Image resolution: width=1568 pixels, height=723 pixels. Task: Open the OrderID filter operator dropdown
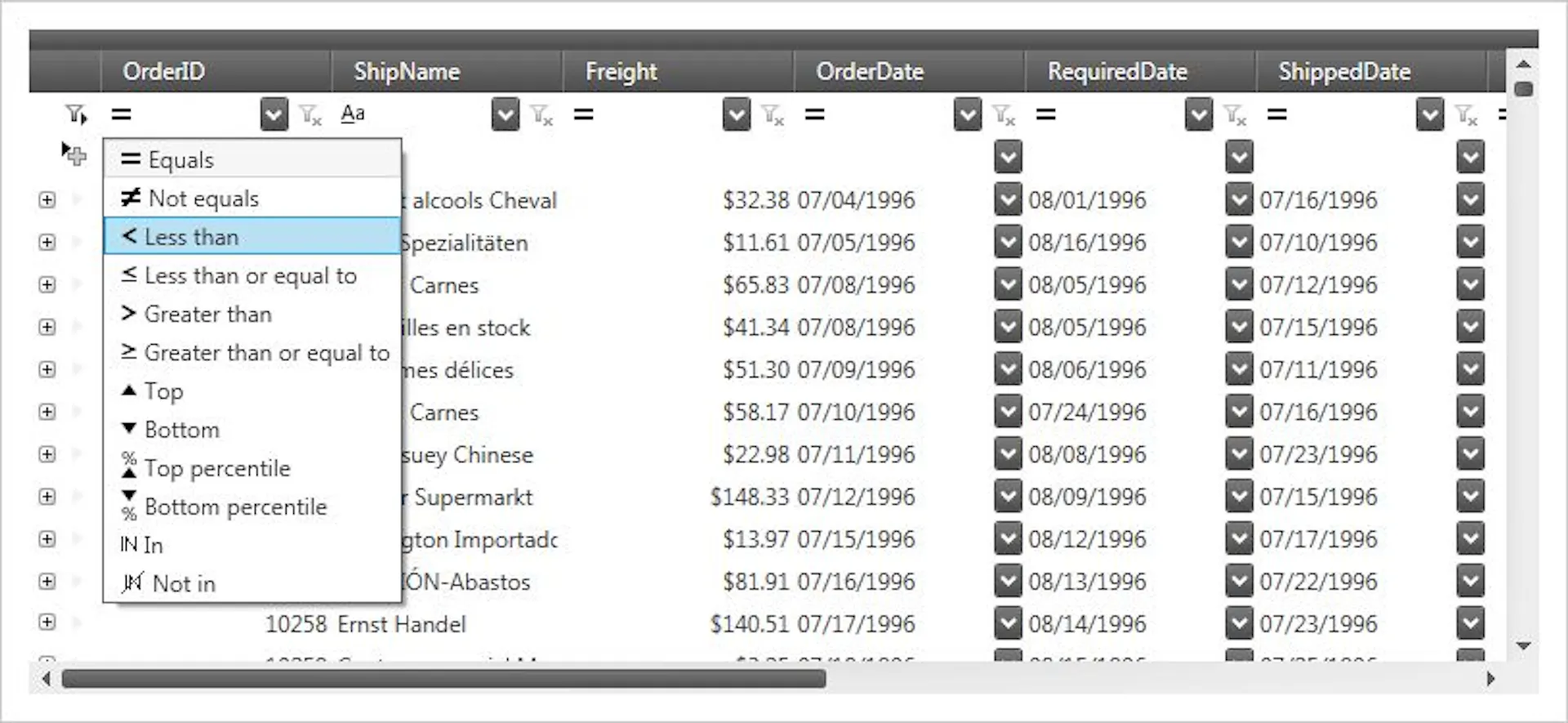pyautogui.click(x=274, y=115)
